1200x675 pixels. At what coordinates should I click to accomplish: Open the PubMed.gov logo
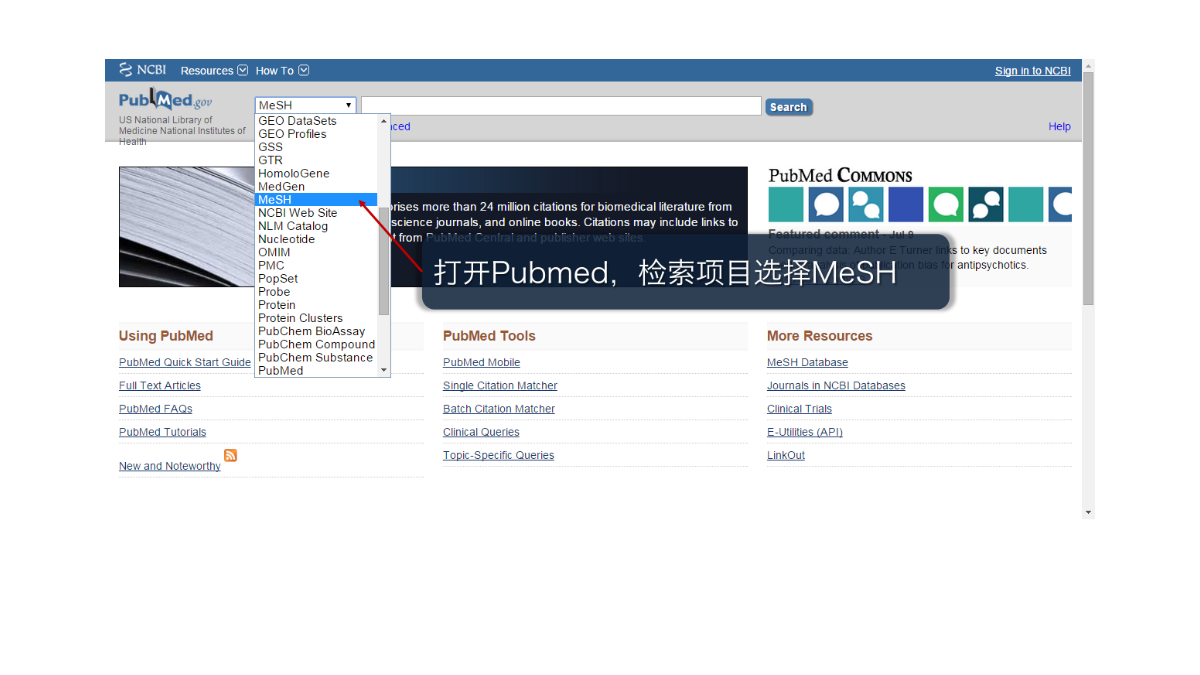coord(165,100)
